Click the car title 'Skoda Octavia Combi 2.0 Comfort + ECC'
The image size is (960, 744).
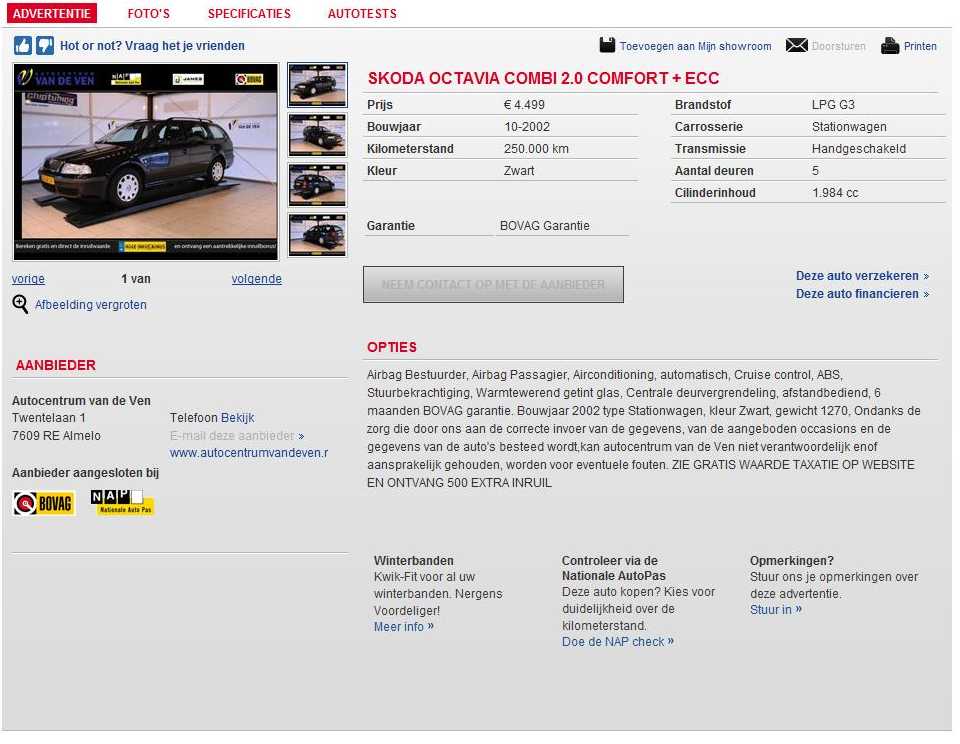[543, 78]
